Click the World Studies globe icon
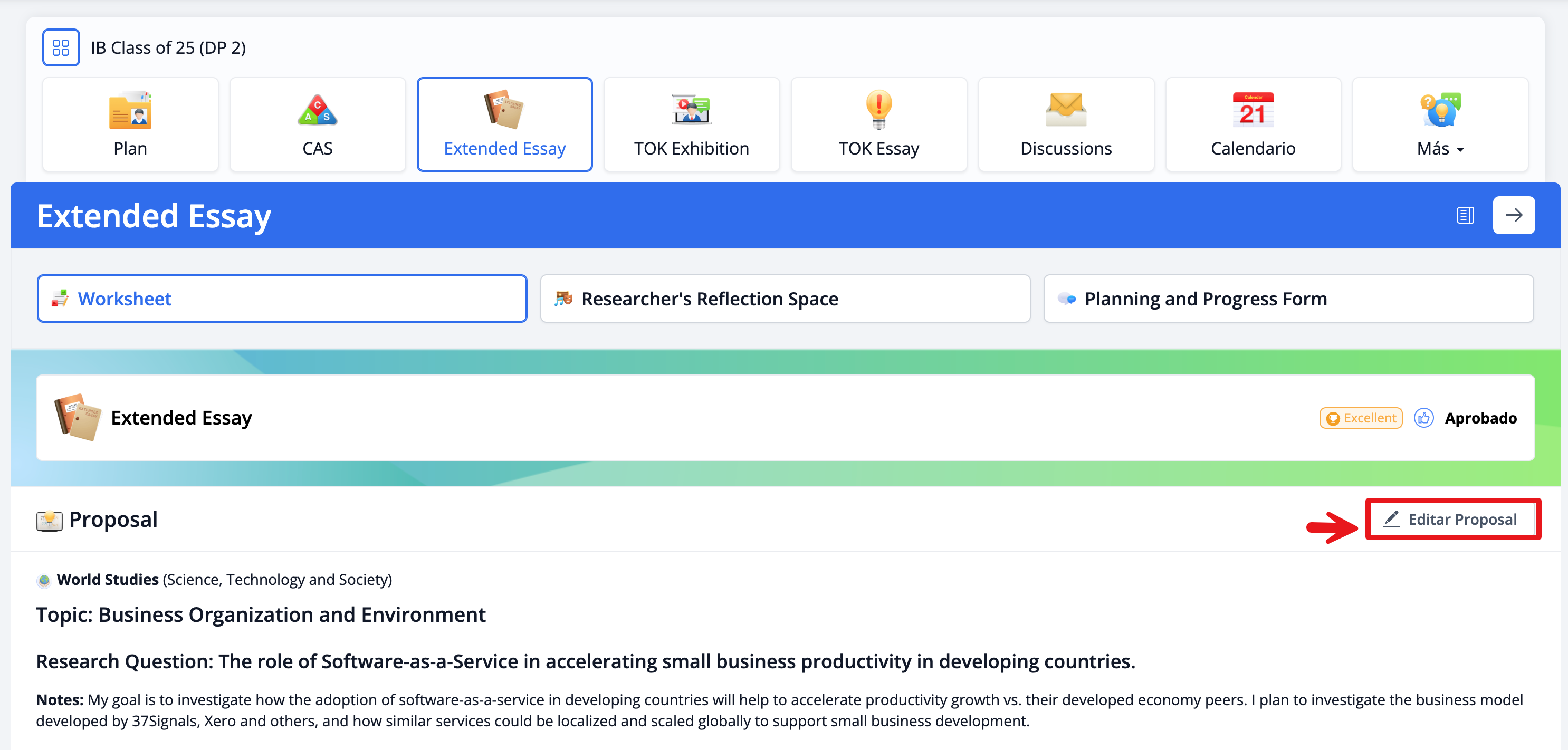This screenshot has height=750, width=1568. coord(44,580)
